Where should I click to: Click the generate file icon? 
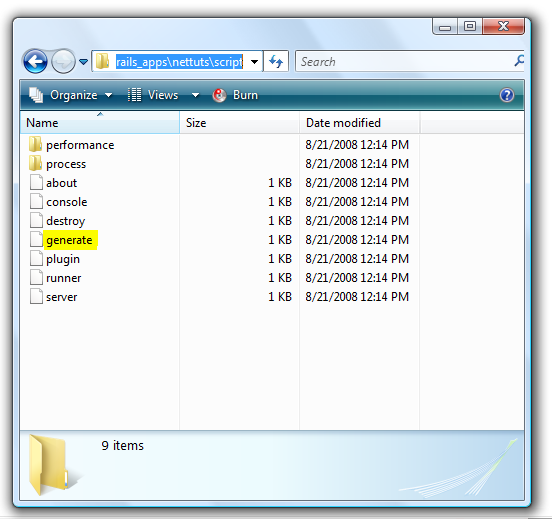36,239
